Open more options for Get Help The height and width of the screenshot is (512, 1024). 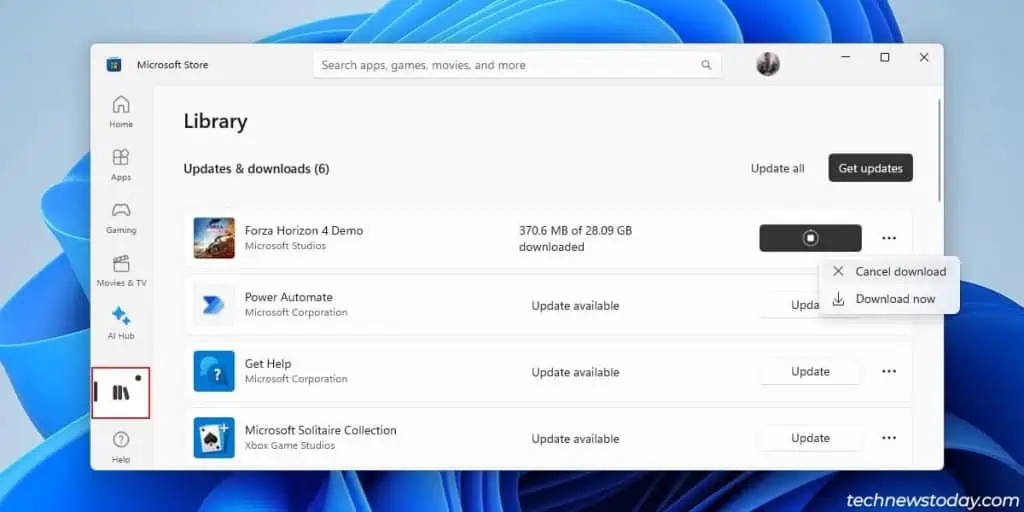pos(889,371)
